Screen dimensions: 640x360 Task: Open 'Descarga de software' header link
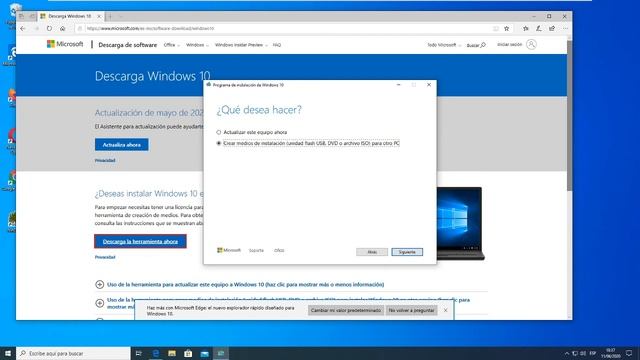click(128, 45)
